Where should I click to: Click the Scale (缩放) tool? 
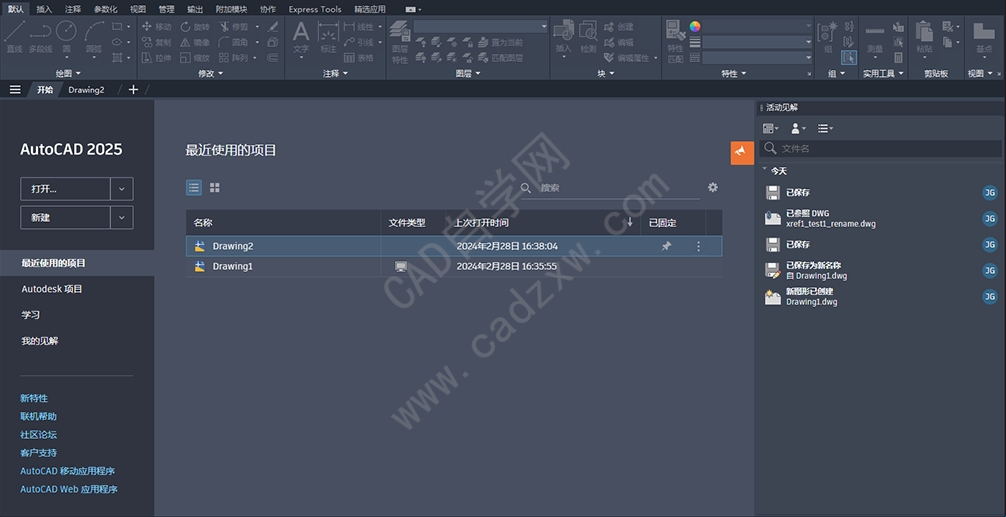tap(195, 58)
